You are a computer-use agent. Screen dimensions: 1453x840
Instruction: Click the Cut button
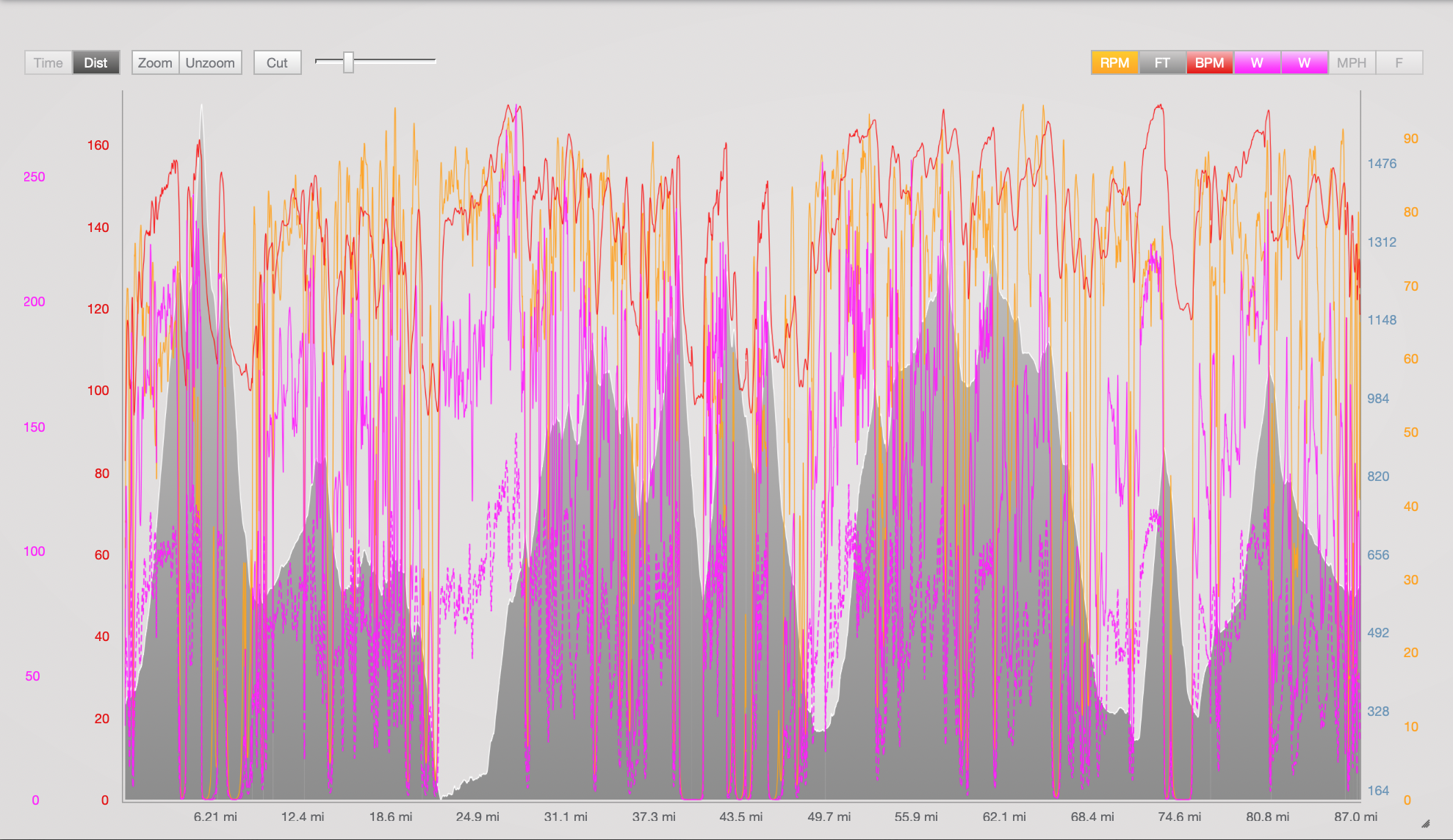tap(277, 63)
